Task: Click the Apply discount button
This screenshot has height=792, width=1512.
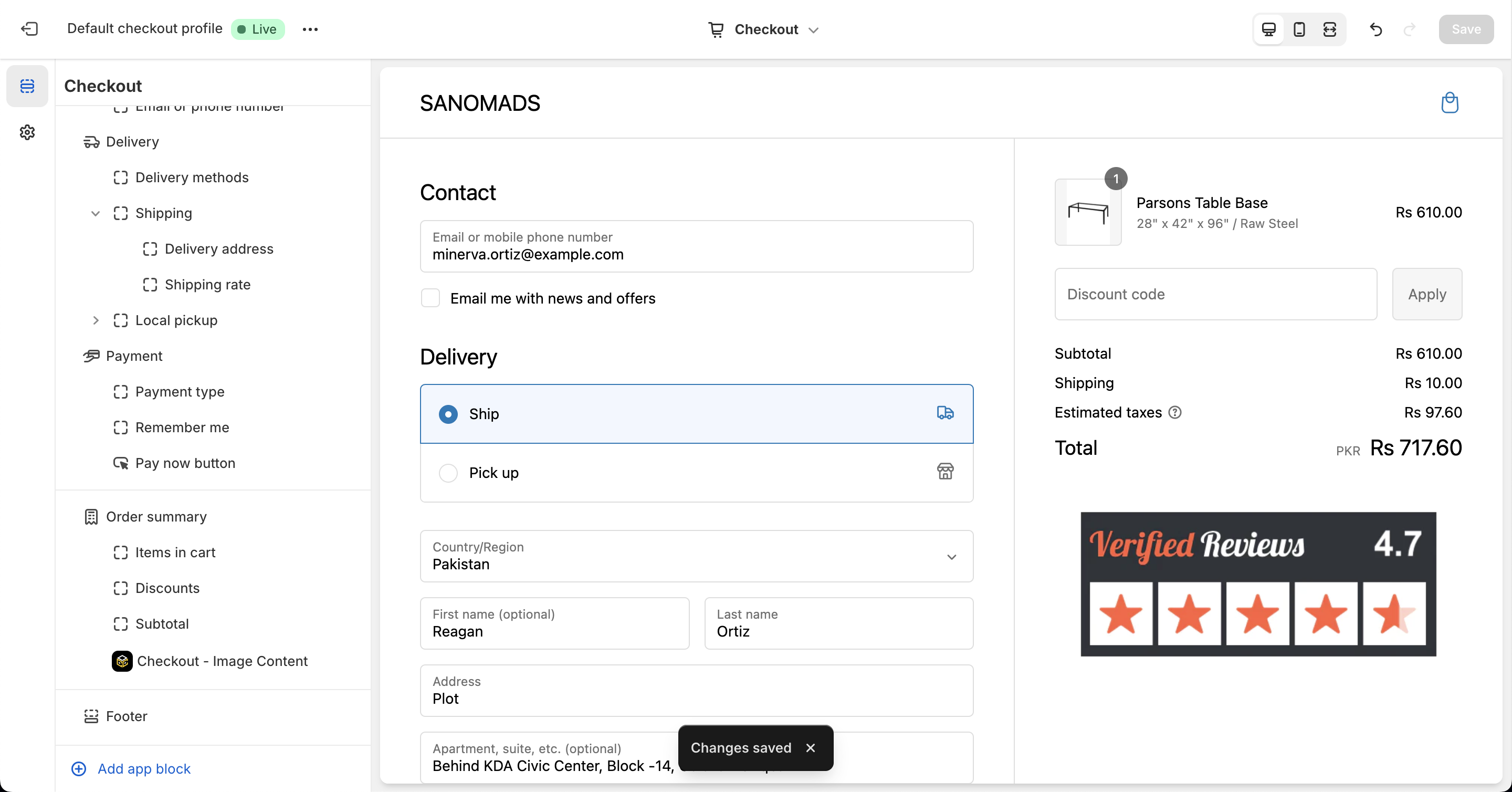Action: coord(1427,294)
